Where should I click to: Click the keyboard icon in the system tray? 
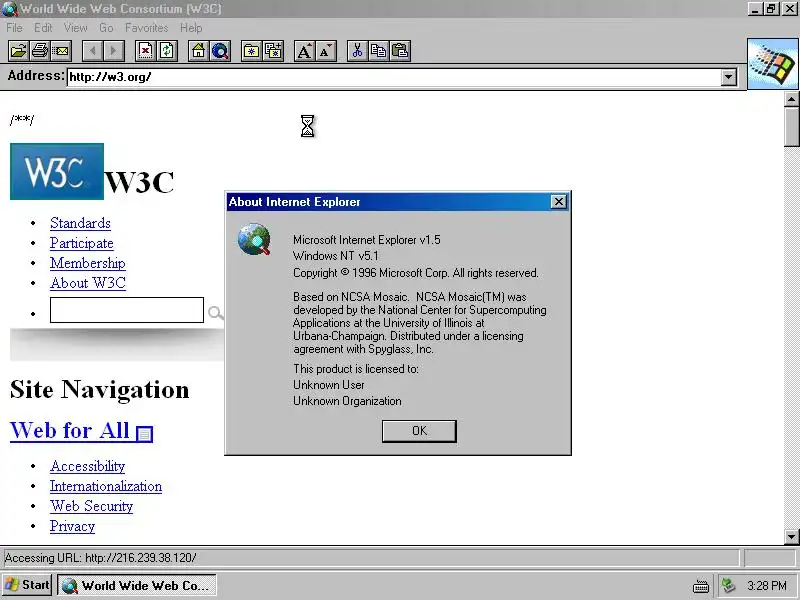(x=701, y=586)
